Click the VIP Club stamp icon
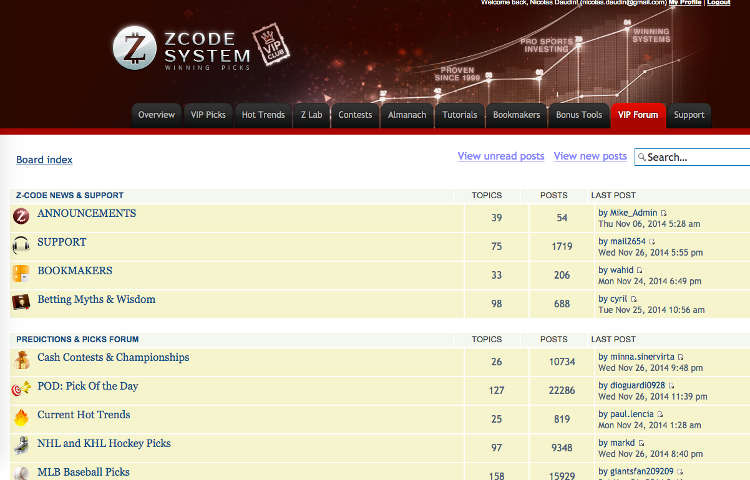750x480 pixels. click(271, 44)
